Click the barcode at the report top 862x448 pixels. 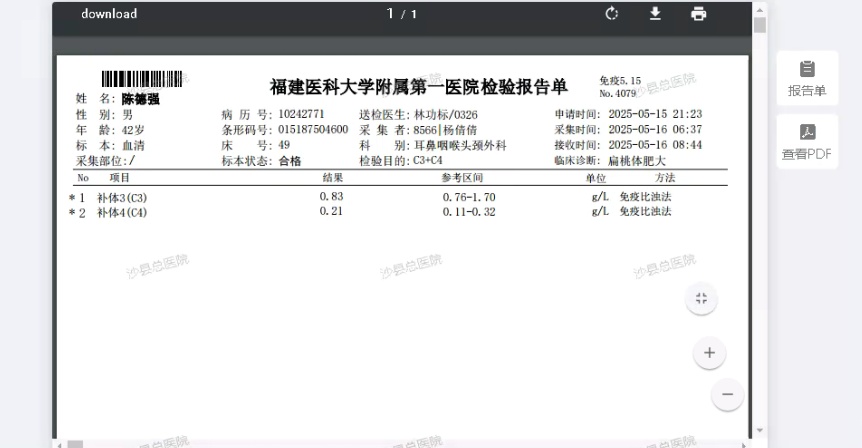point(142,79)
